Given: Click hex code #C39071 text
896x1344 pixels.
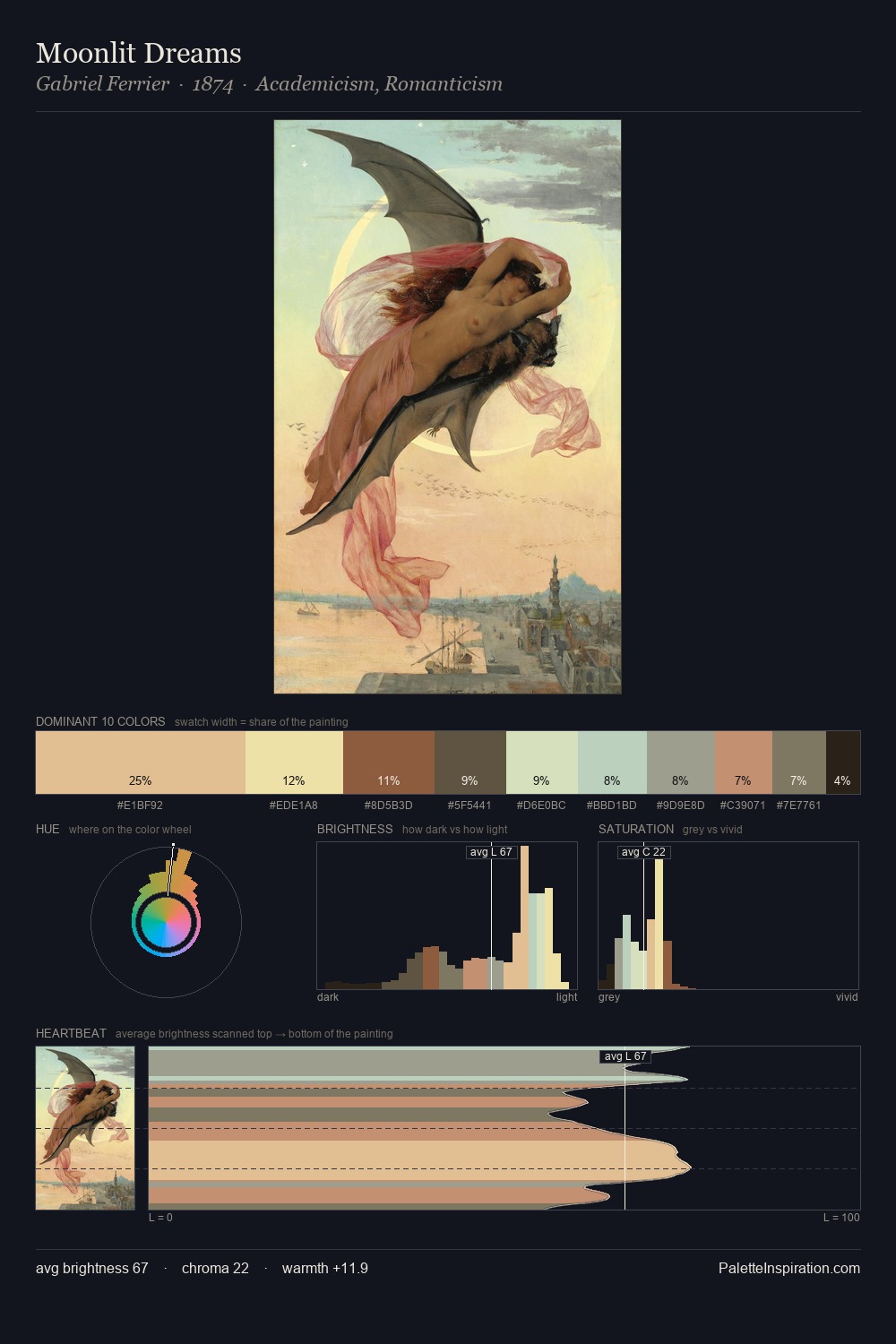Looking at the screenshot, I should click(743, 806).
